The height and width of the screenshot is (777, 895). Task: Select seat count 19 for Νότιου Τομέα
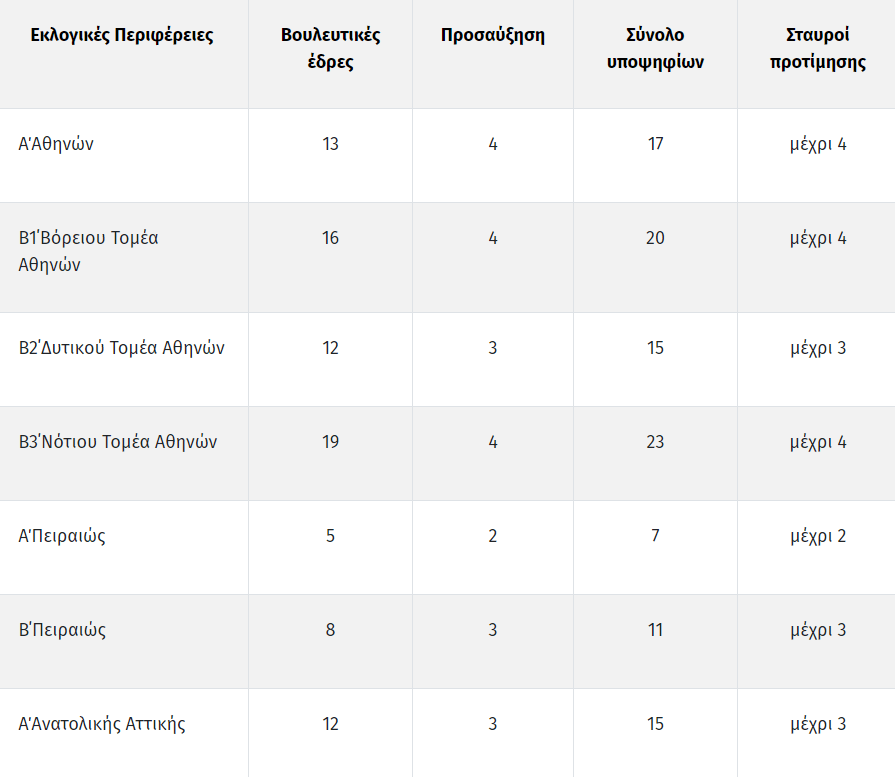coord(330,442)
